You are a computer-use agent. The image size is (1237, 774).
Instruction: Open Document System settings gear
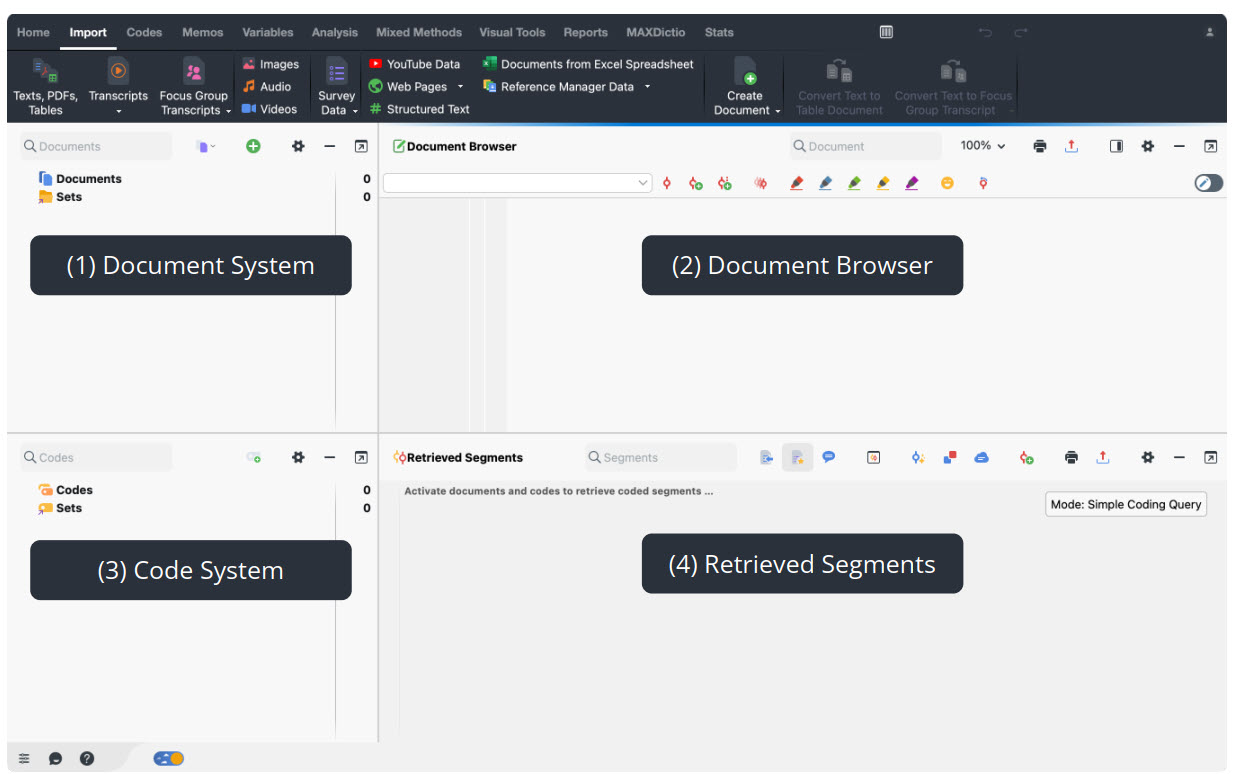297,146
